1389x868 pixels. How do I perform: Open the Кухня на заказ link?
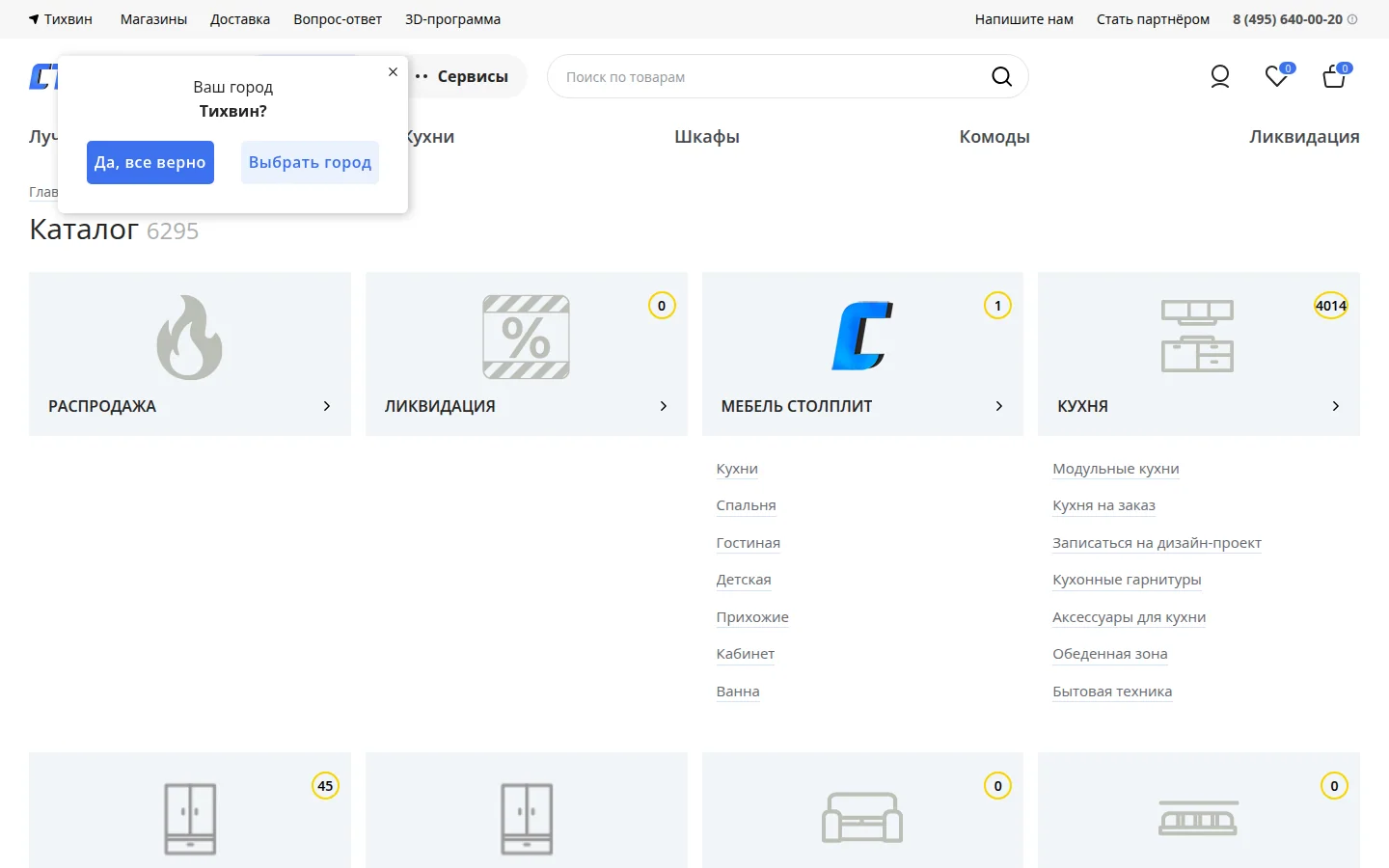(1103, 505)
